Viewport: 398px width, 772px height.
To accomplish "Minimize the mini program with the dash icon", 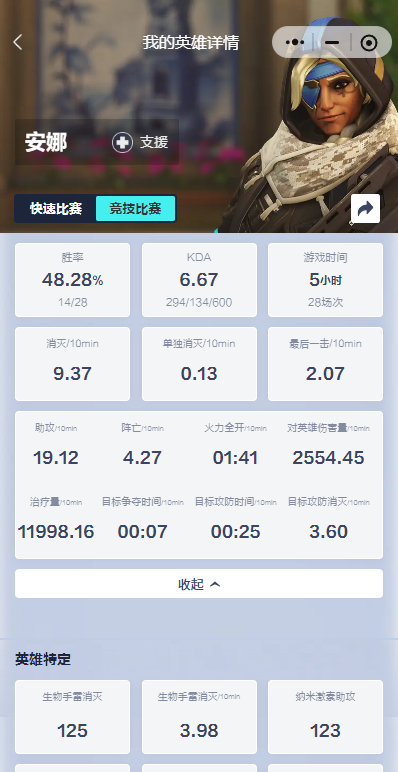I will [x=332, y=43].
